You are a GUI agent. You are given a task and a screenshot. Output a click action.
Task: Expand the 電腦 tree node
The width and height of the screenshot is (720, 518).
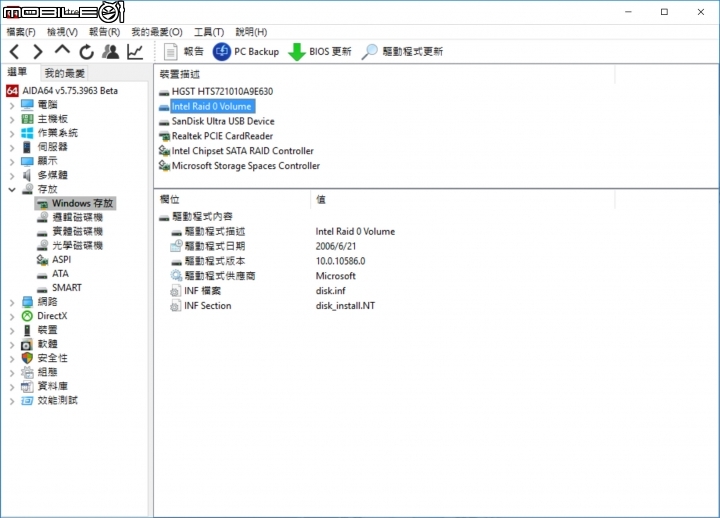[x=12, y=105]
